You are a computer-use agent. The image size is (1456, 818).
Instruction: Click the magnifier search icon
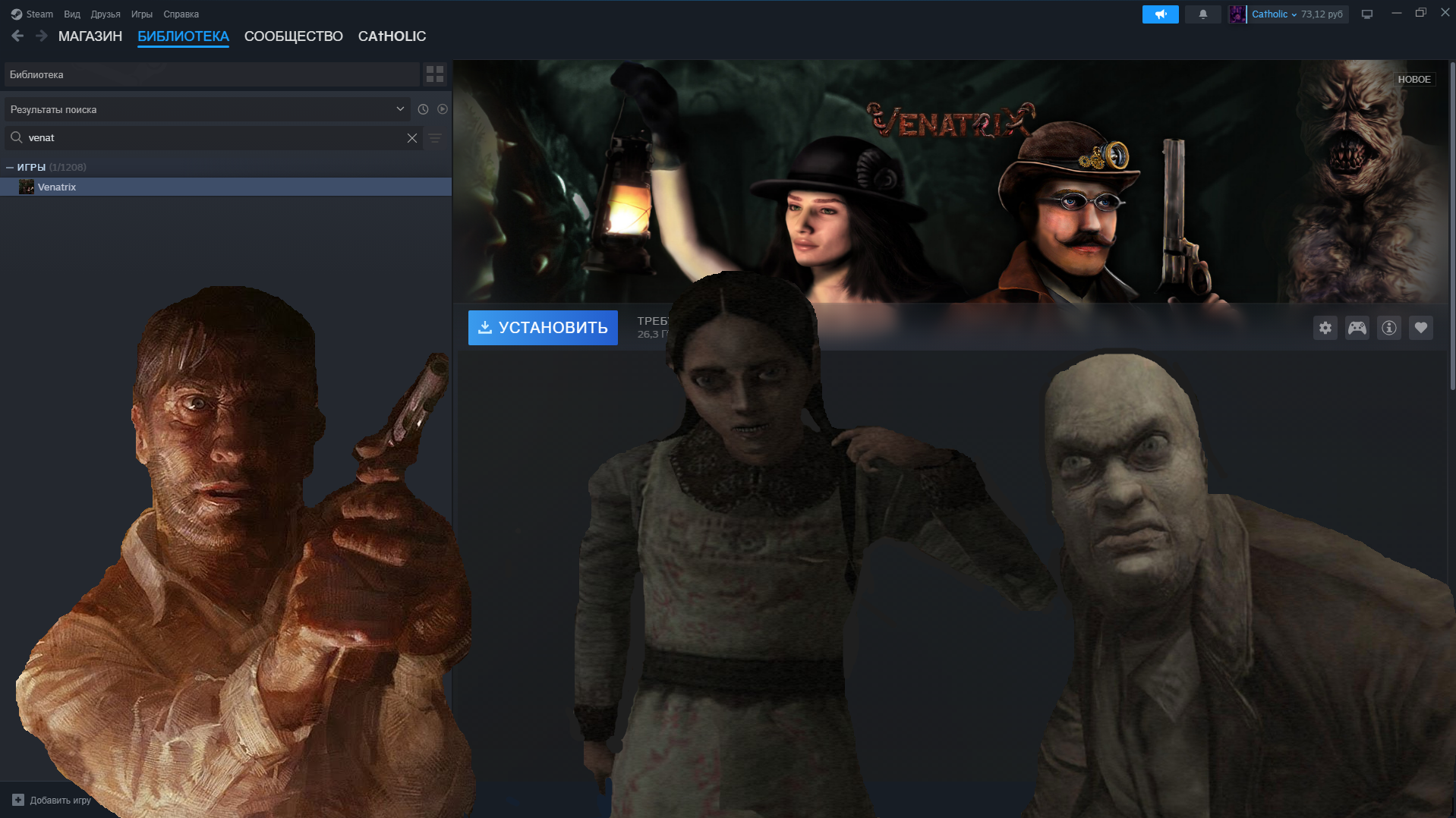[x=16, y=137]
